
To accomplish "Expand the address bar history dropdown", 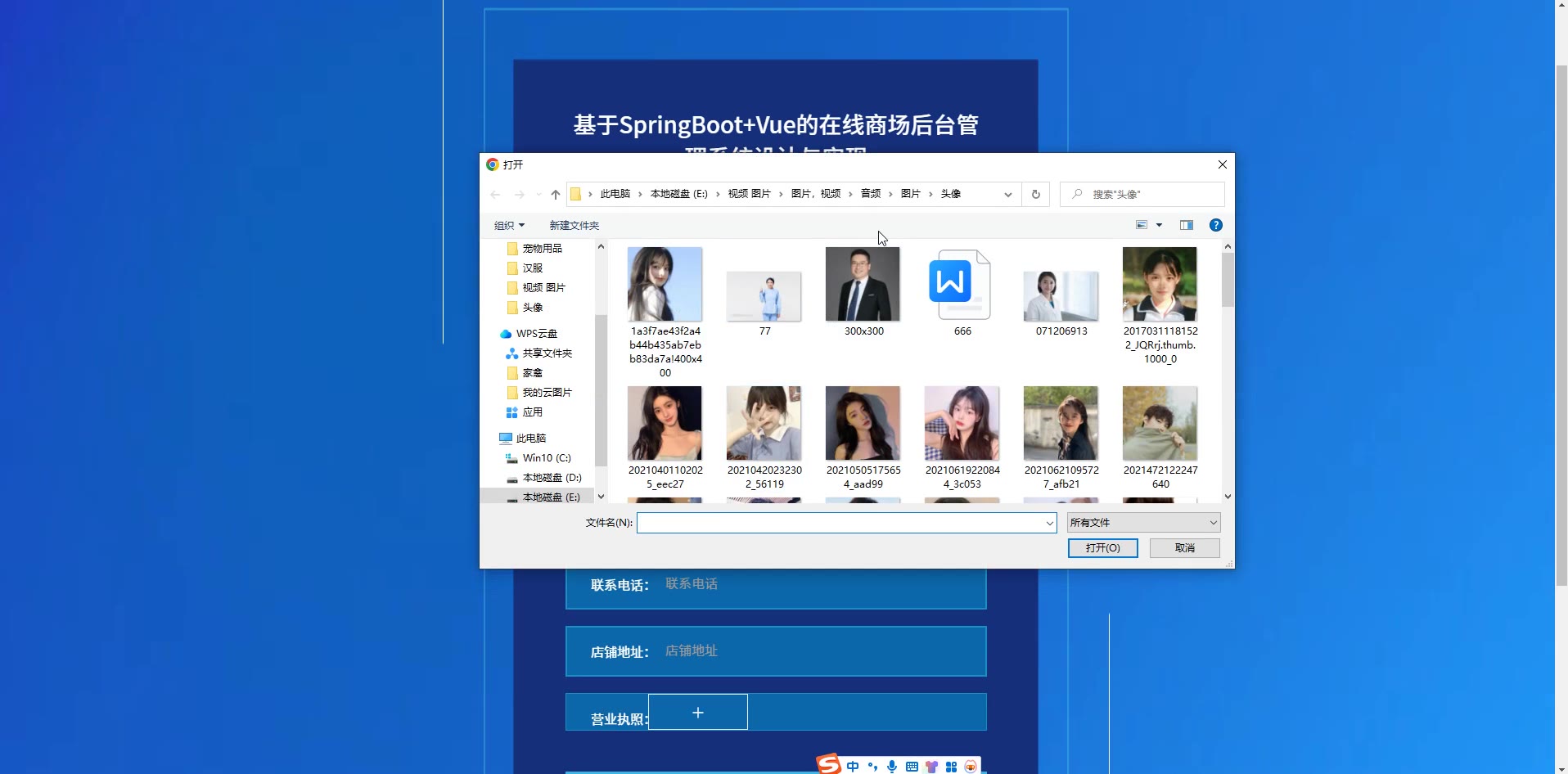I will (1007, 195).
